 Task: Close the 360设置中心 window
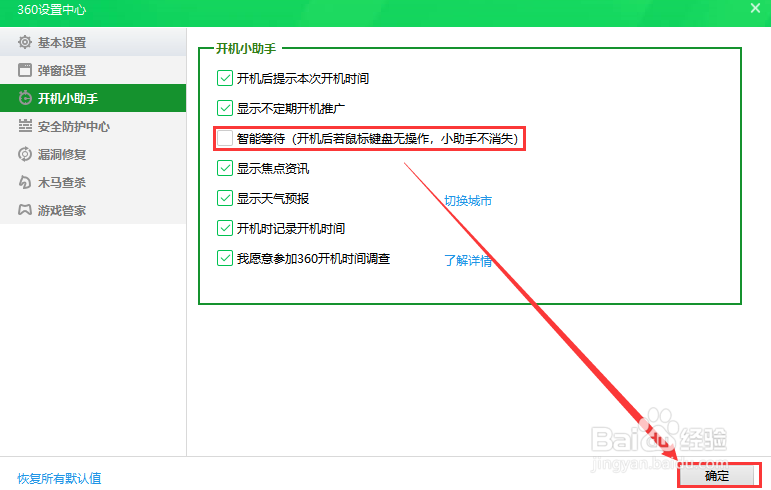[755, 8]
